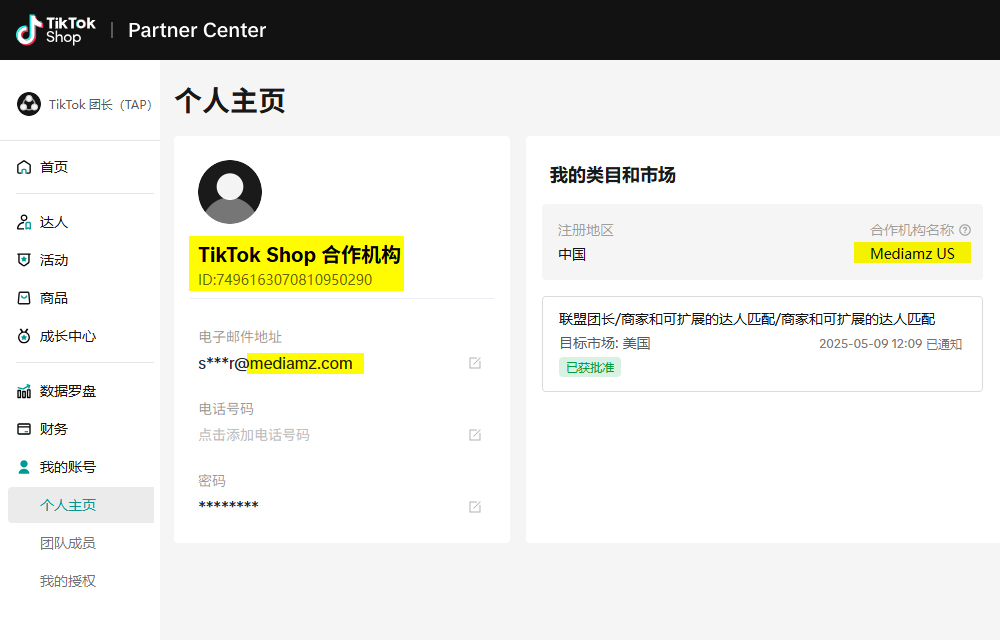Click the 中国 registration region value
Viewport: 1000px width, 640px height.
tap(572, 254)
